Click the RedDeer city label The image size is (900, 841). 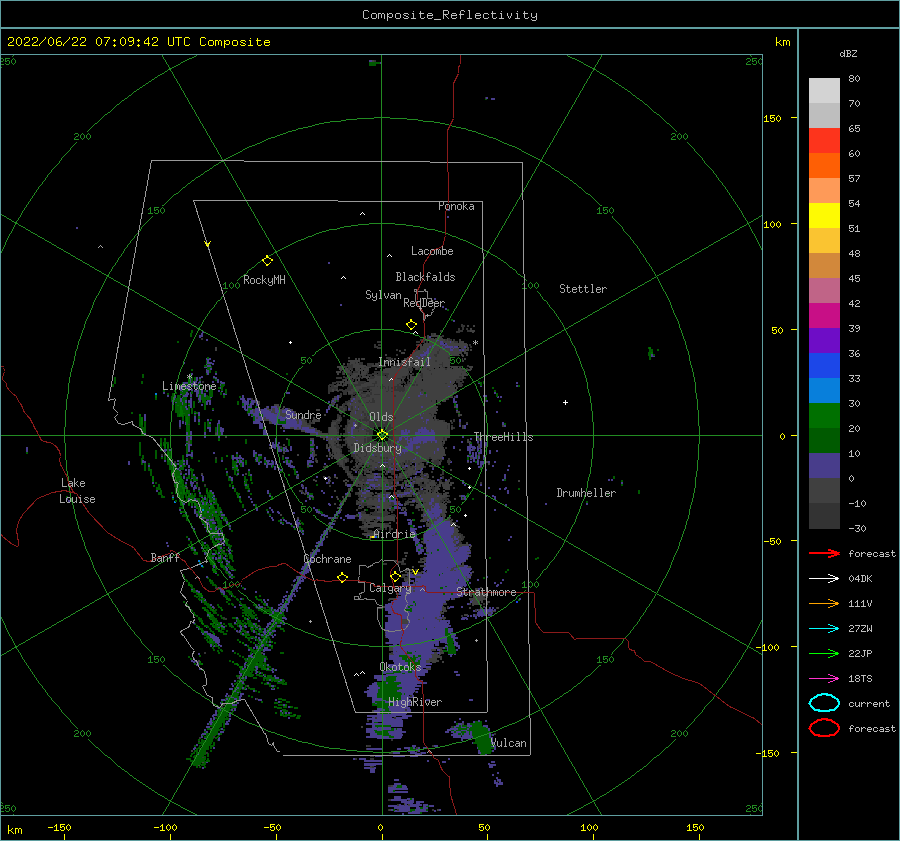coord(424,303)
